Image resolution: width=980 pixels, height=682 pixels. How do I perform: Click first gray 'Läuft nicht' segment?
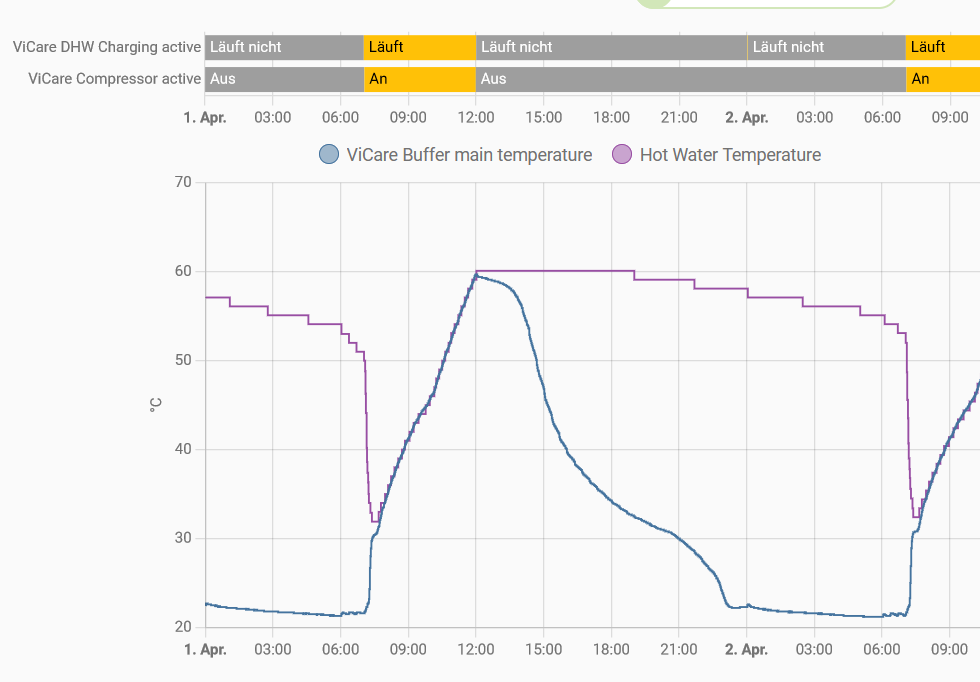pyautogui.click(x=284, y=47)
